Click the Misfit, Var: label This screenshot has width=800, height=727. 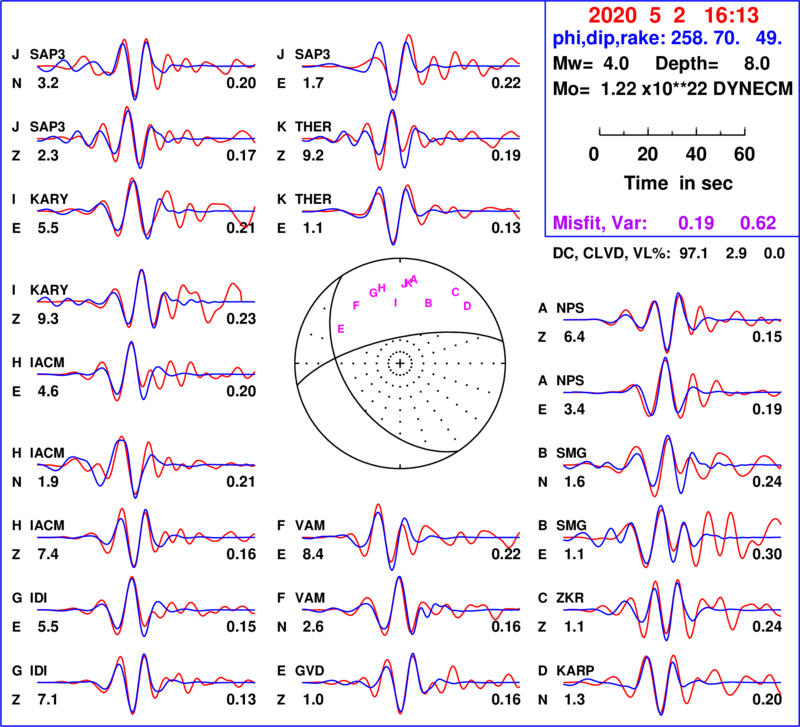tap(600, 223)
